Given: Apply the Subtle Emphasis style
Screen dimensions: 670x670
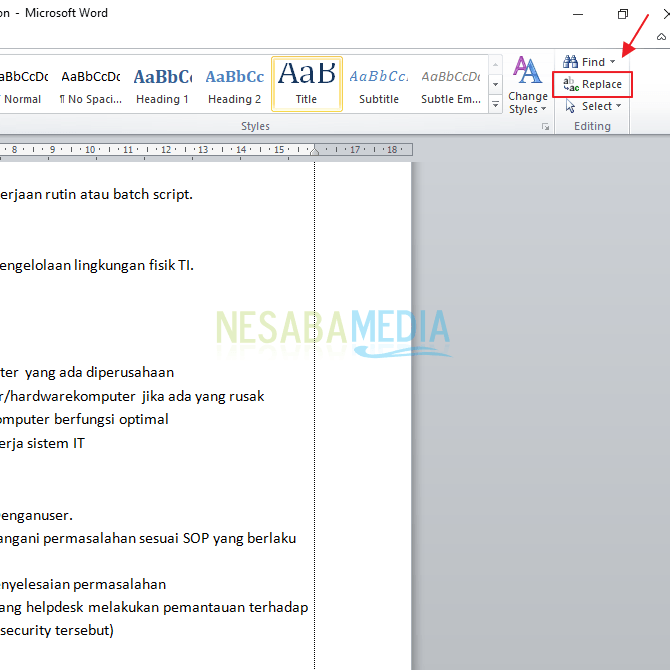Looking at the screenshot, I should [451, 85].
